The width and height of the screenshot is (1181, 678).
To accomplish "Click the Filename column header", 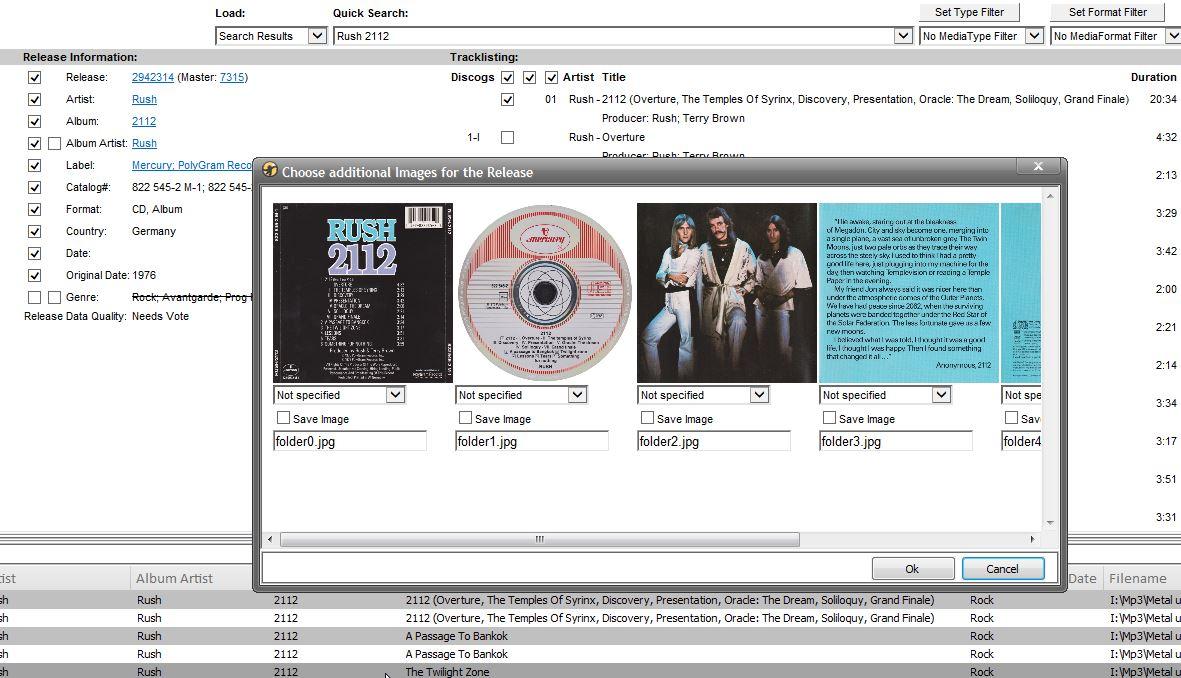I will click(1137, 578).
